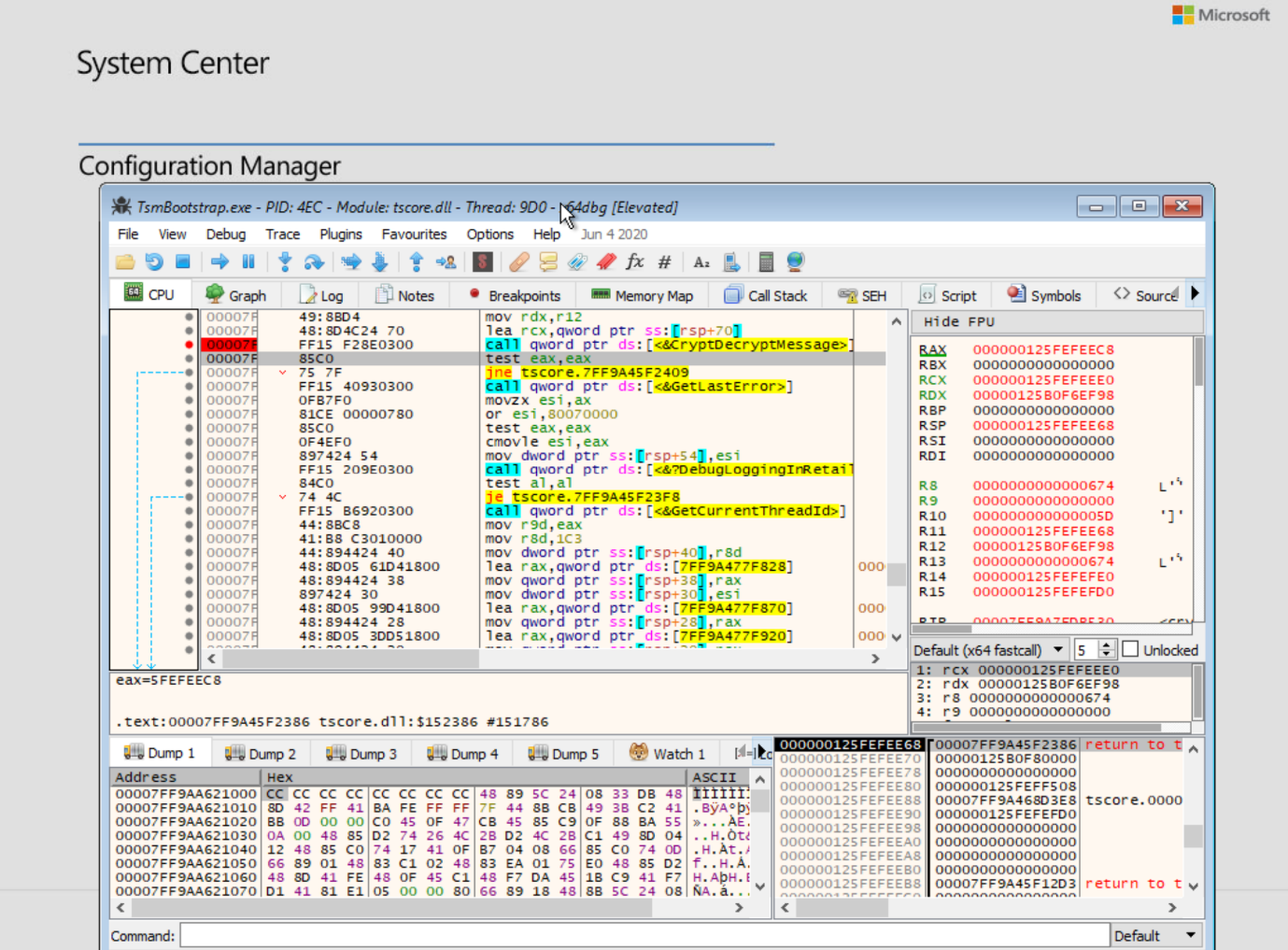Open the Default (x64 fastcall) dropdown
This screenshot has width=1288, height=950.
[989, 650]
